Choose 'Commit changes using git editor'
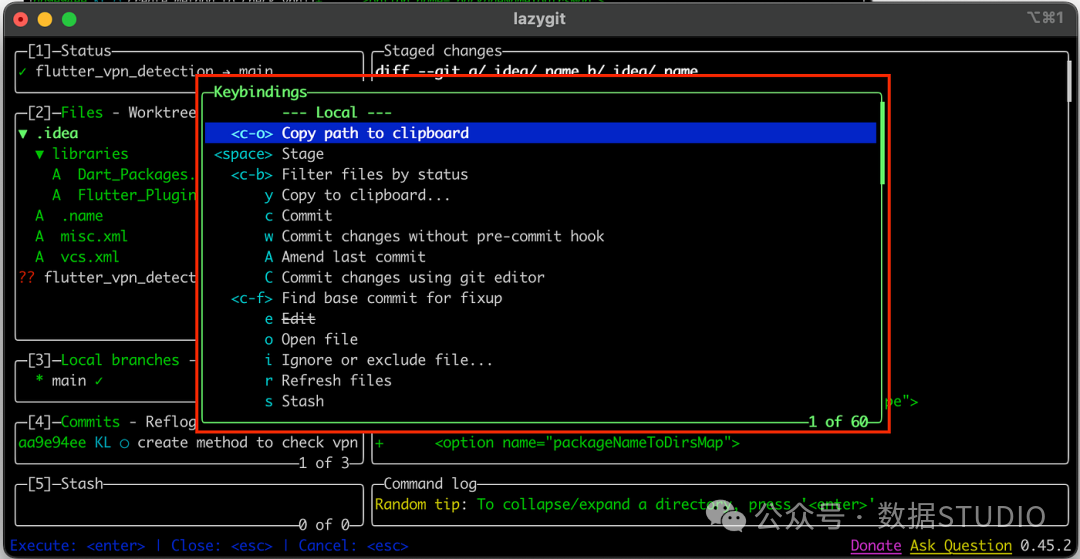 (540, 277)
